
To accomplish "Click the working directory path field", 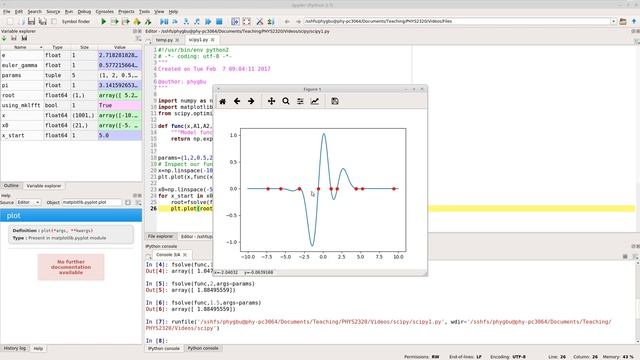I will pyautogui.click(x=456, y=21).
